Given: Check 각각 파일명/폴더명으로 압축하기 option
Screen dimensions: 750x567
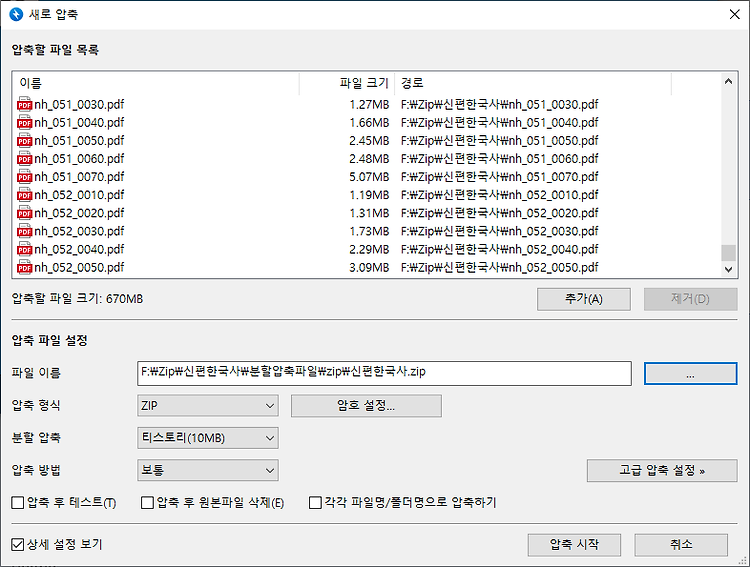Looking at the screenshot, I should click(x=315, y=502).
